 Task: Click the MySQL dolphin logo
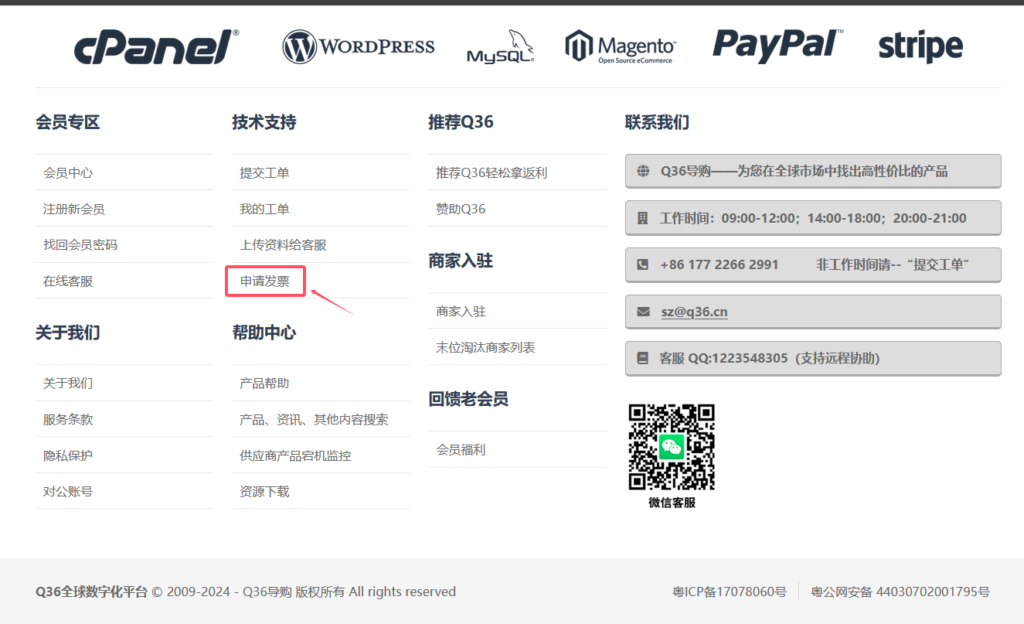500,46
